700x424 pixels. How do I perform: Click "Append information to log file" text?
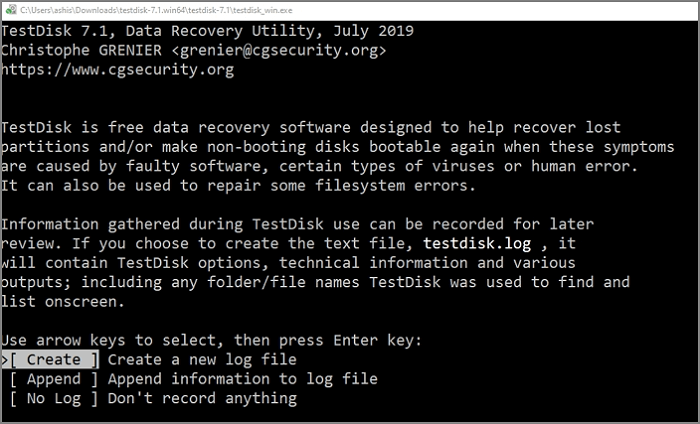point(243,379)
